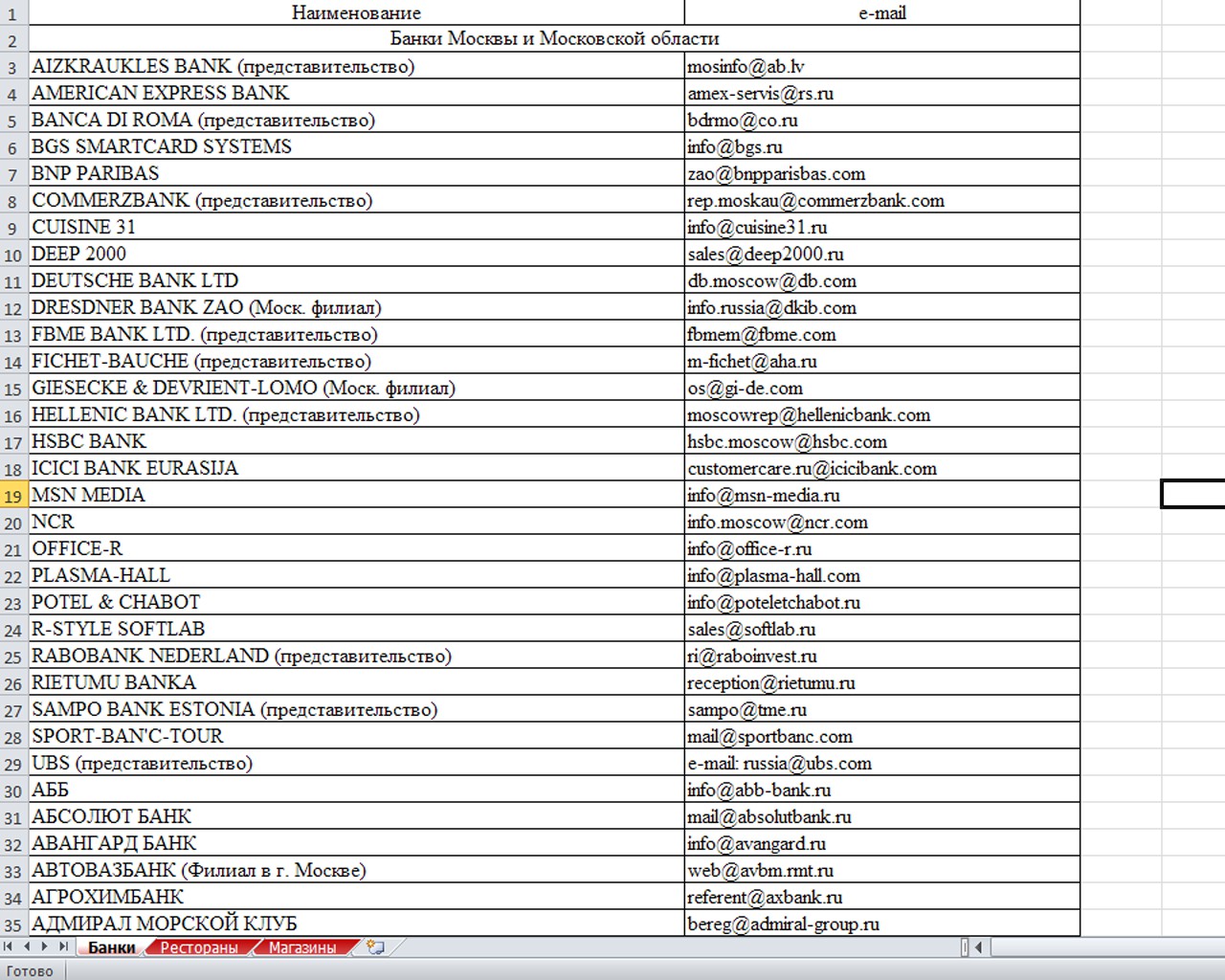Select cell COMMERZBANK (представительство)
Screen dimensions: 1225x980
(356, 200)
